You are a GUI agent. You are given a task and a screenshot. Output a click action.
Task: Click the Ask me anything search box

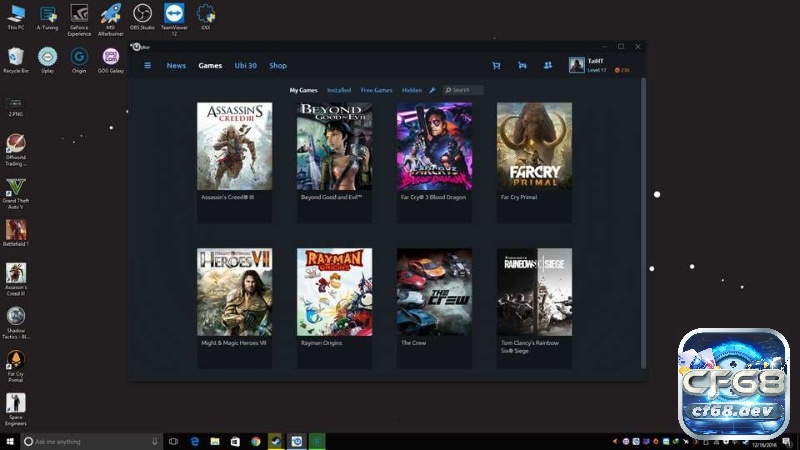tap(92, 441)
